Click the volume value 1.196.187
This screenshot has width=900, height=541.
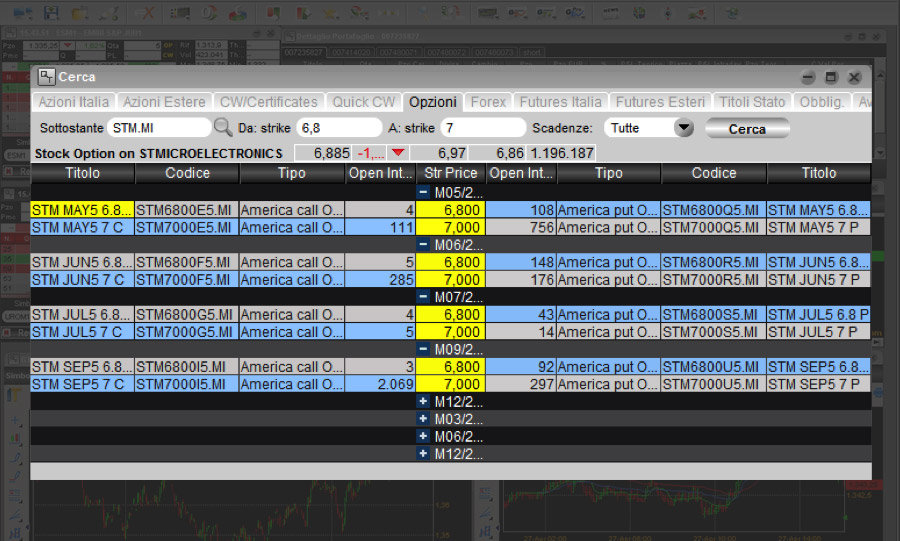(x=562, y=153)
